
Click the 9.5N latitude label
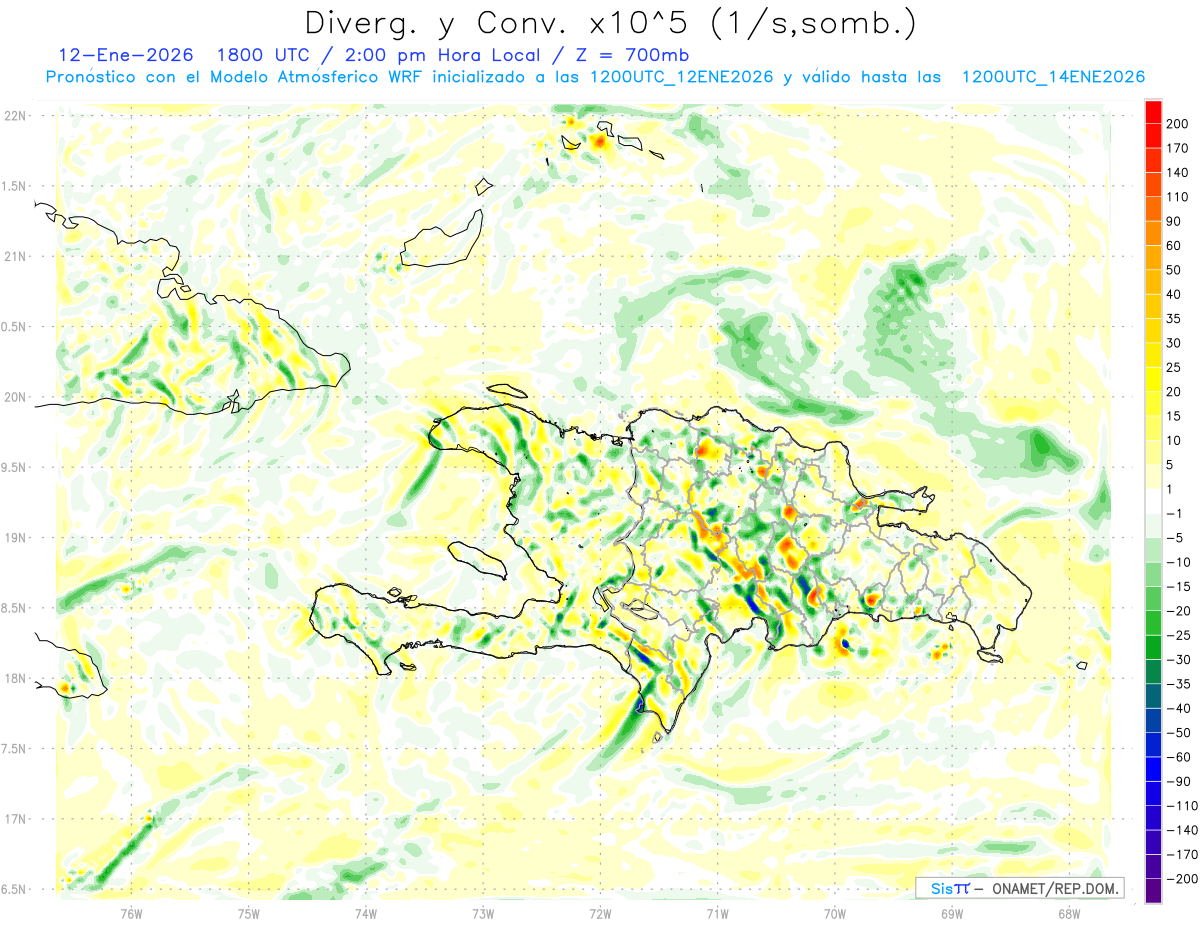[14, 467]
